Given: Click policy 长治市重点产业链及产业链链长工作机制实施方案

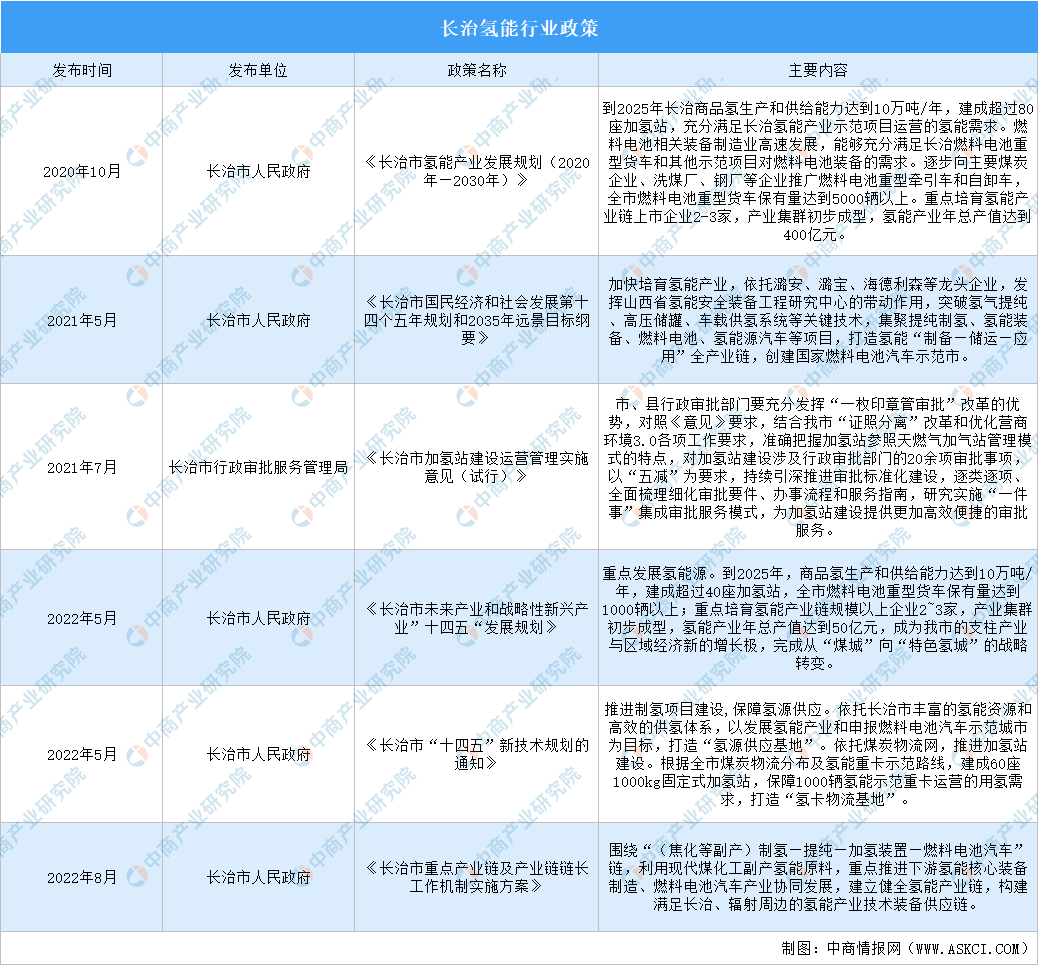Looking at the screenshot, I should pyautogui.click(x=476, y=878).
